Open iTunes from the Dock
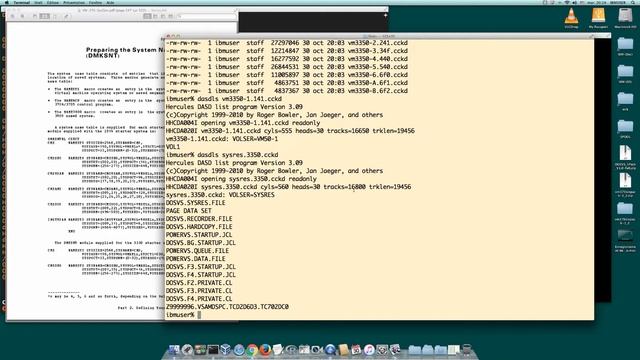This screenshot has height=360, width=640. (369, 349)
